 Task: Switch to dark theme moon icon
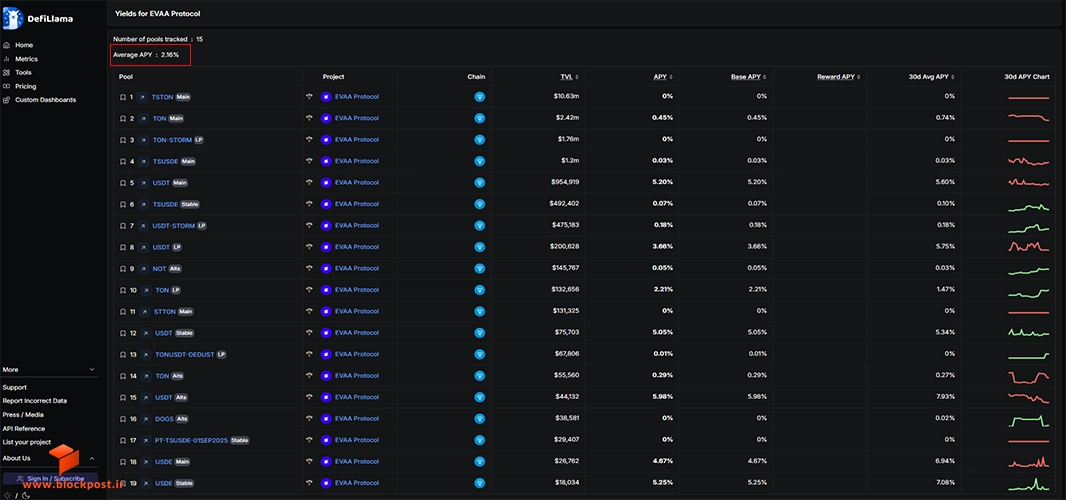26,495
